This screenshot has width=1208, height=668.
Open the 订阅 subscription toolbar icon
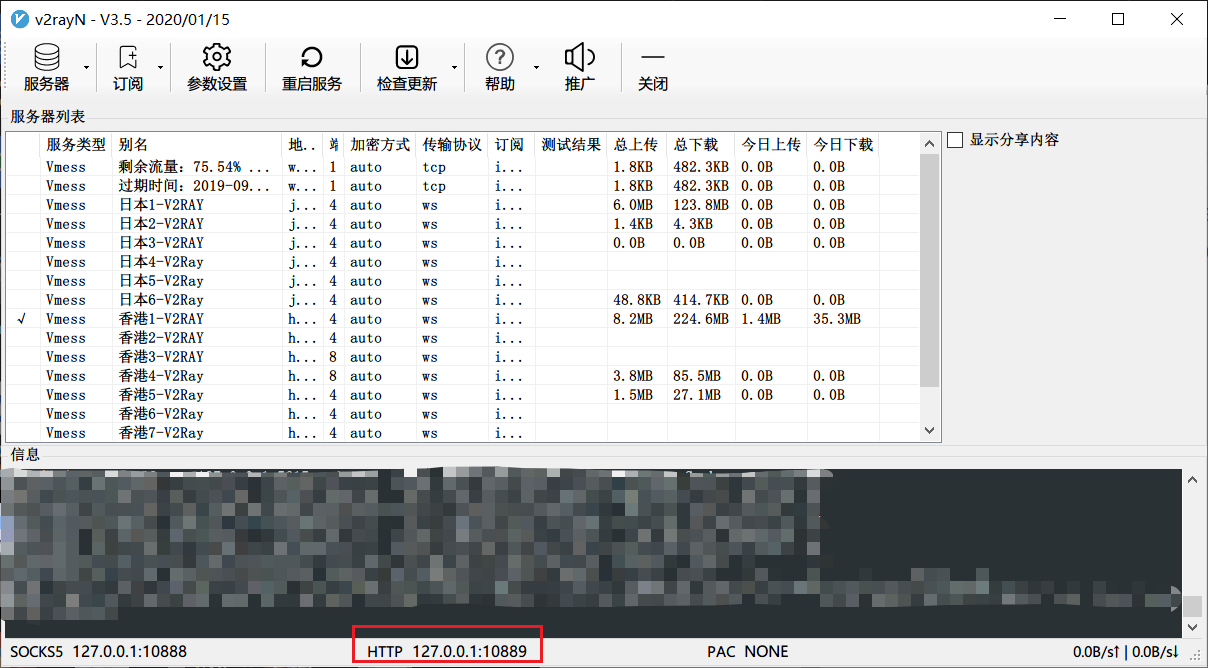(x=128, y=68)
